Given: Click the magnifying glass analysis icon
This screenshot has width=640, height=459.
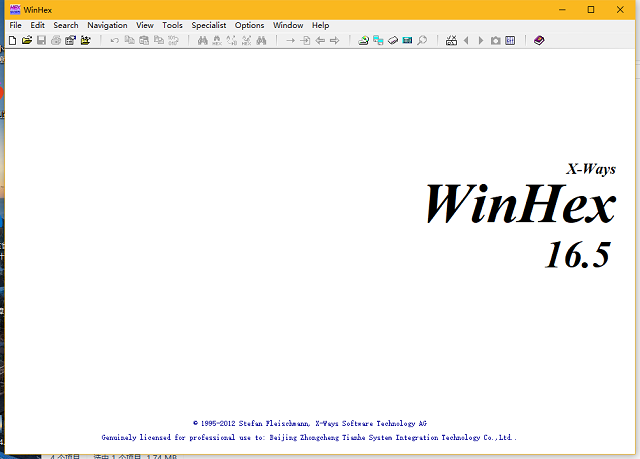Looking at the screenshot, I should (x=422, y=40).
